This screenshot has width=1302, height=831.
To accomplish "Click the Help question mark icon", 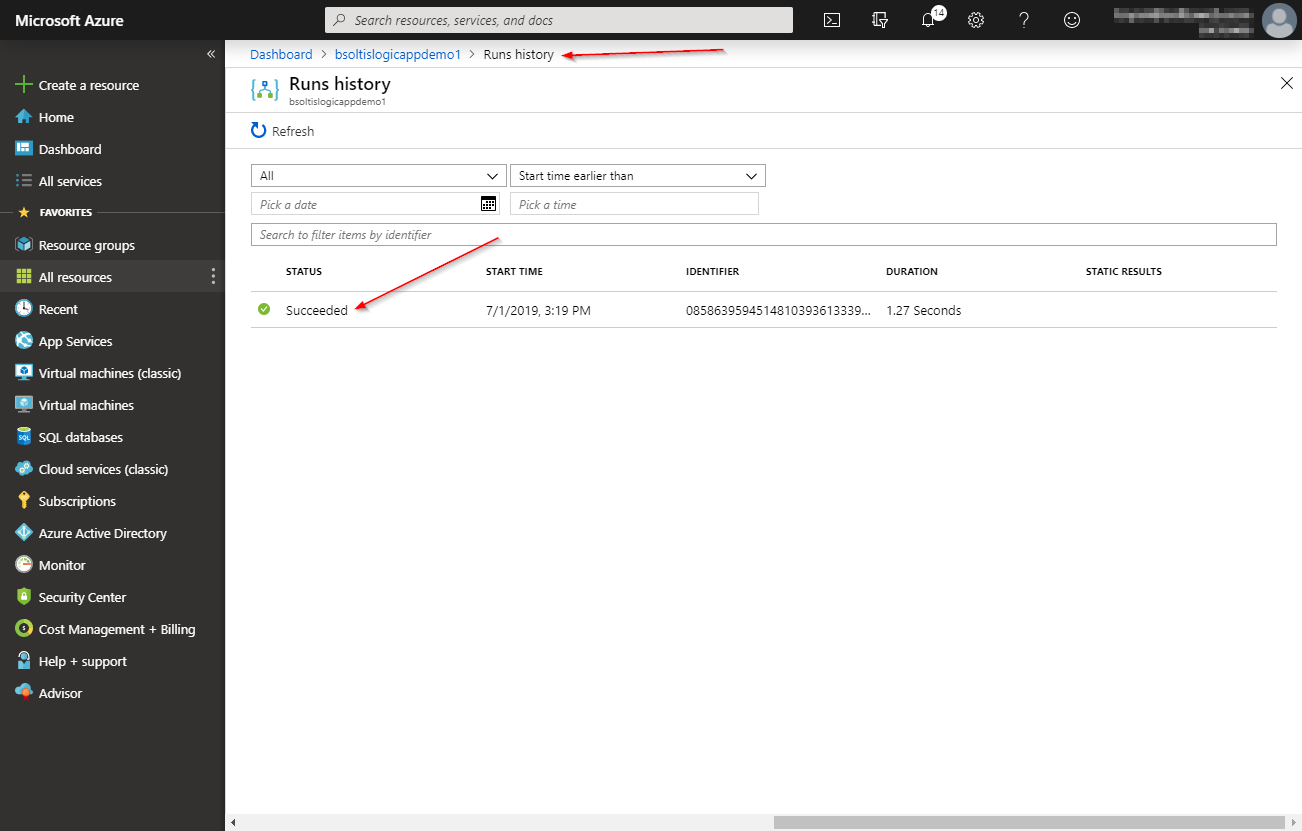I will (x=1024, y=20).
